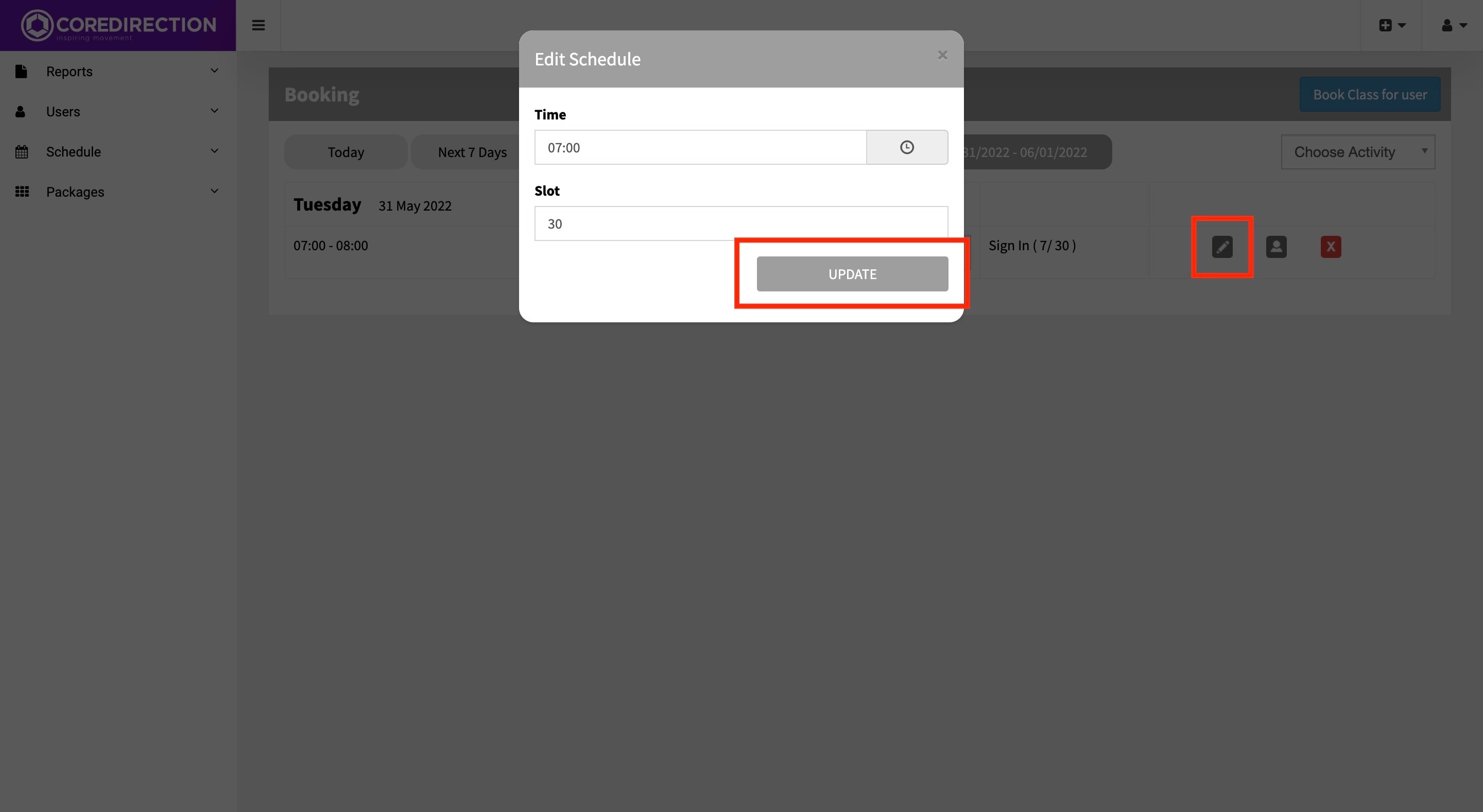The height and width of the screenshot is (812, 1483).
Task: Click the Packages grid icon
Action: pos(22,192)
